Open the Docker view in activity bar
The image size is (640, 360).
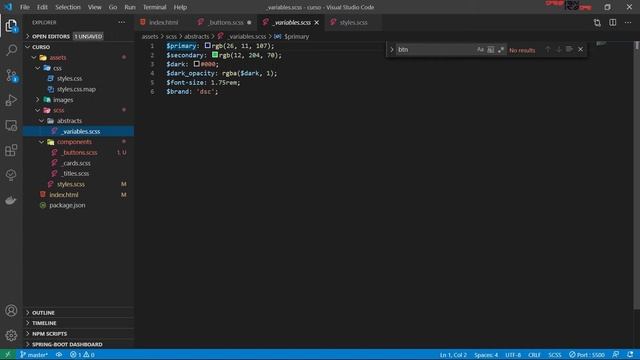tap(11, 200)
